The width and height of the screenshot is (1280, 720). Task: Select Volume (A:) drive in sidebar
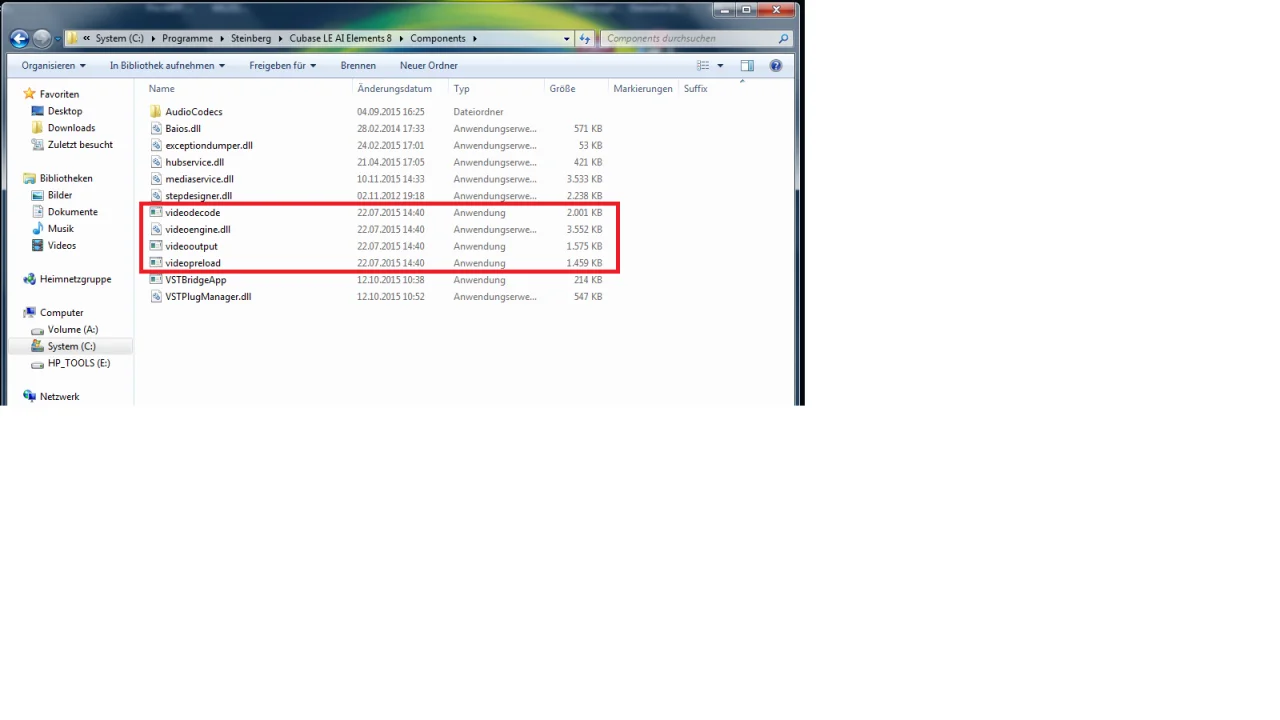pos(72,330)
